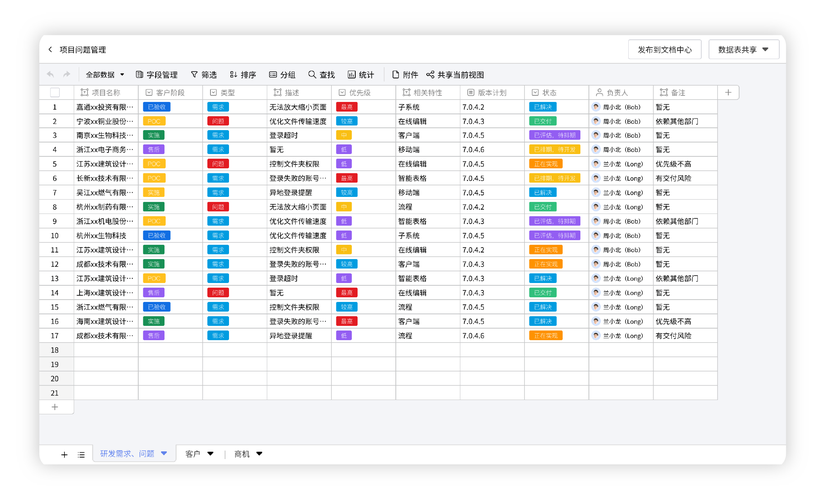Click version 7.0.4.6 in row 17
Screen dimensions: 826x500
point(473,336)
